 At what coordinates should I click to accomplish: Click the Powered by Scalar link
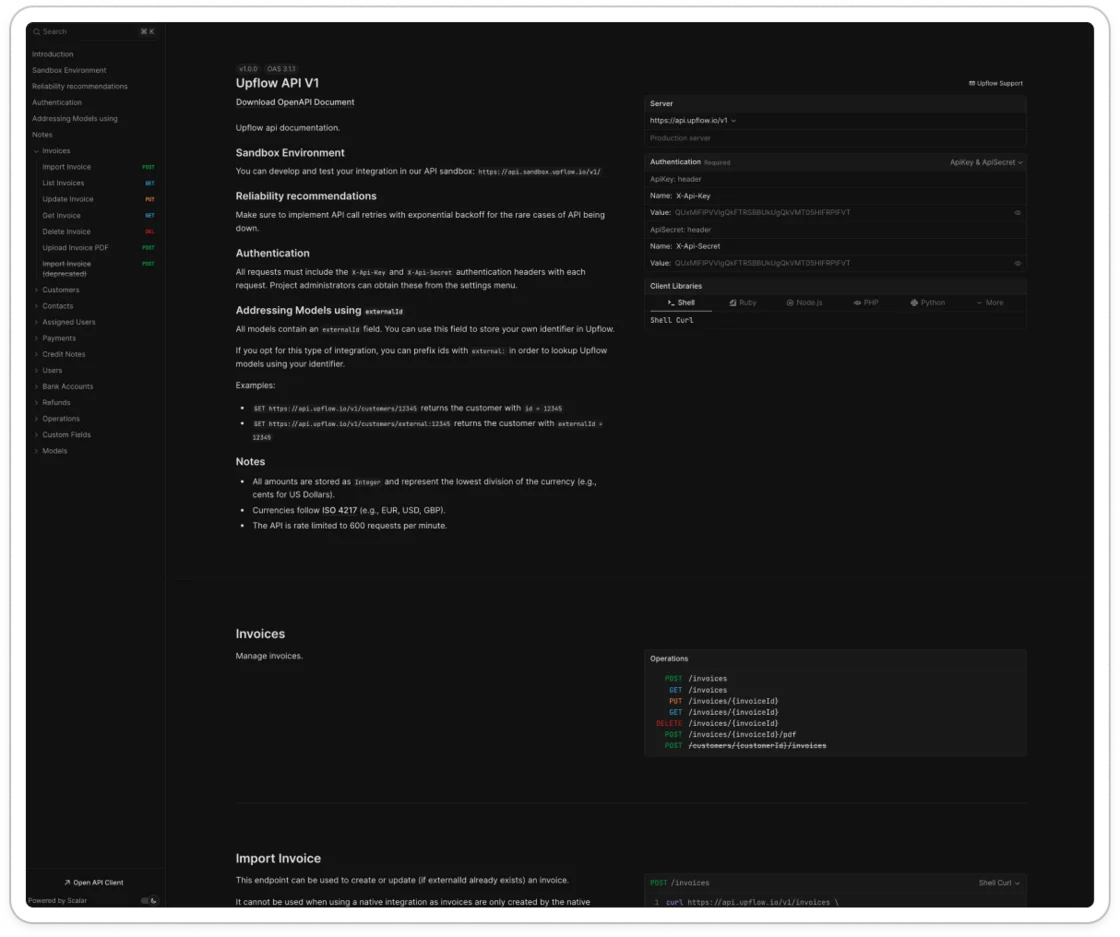(57, 901)
